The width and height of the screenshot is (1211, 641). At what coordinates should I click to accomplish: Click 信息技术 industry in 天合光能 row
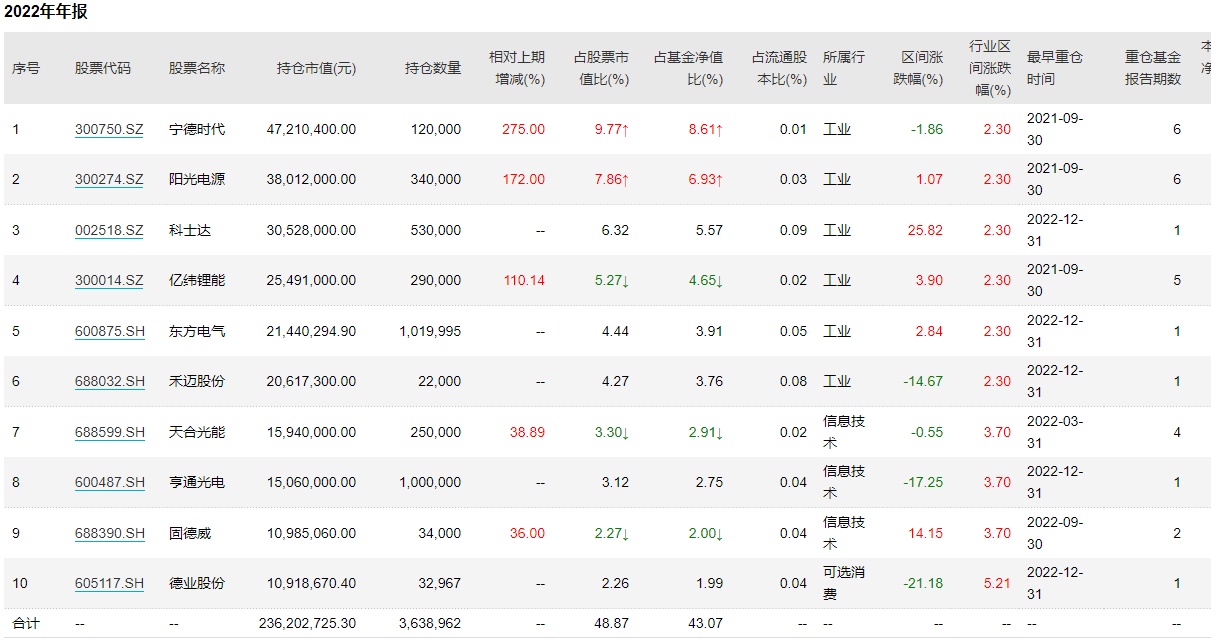(x=844, y=432)
